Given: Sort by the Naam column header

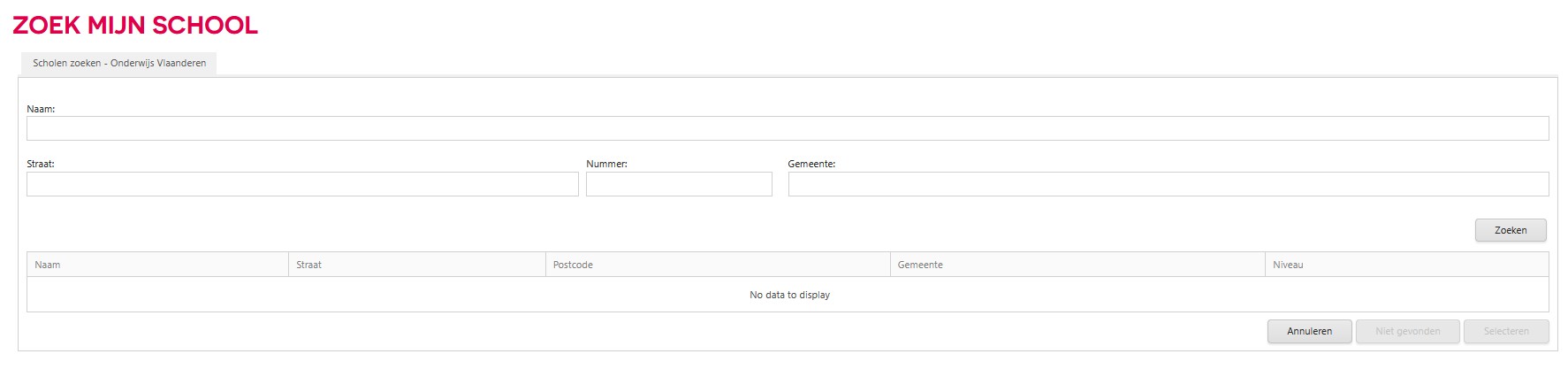Looking at the screenshot, I should (157, 265).
